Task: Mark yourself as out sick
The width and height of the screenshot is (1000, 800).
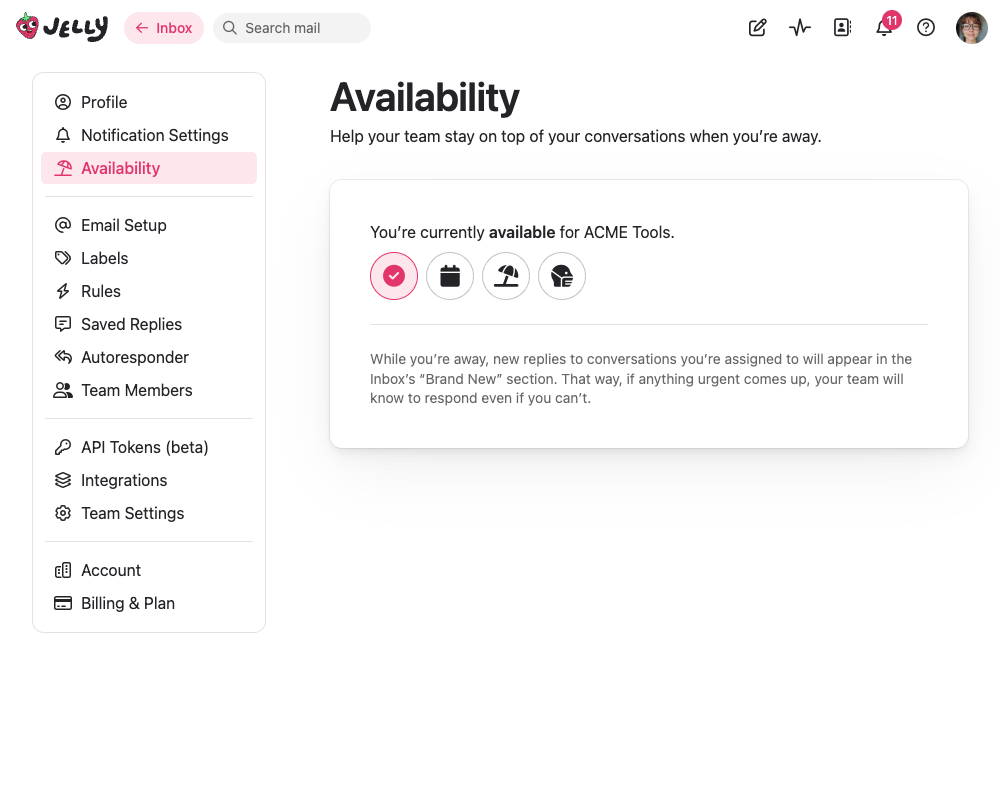Action: pyautogui.click(x=562, y=276)
